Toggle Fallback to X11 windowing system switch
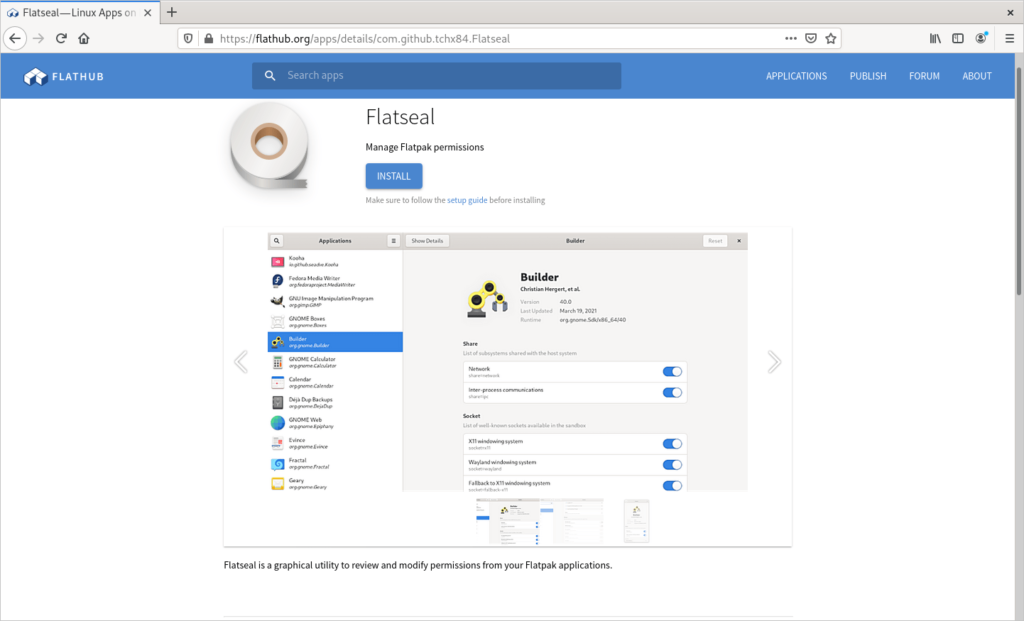 672,485
